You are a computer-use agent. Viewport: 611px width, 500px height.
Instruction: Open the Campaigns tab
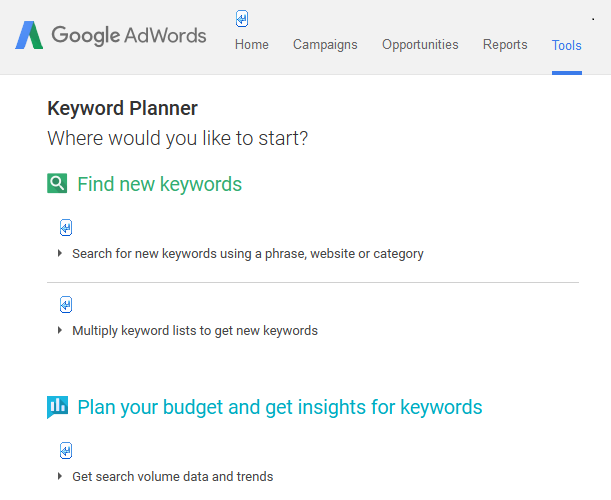point(325,45)
